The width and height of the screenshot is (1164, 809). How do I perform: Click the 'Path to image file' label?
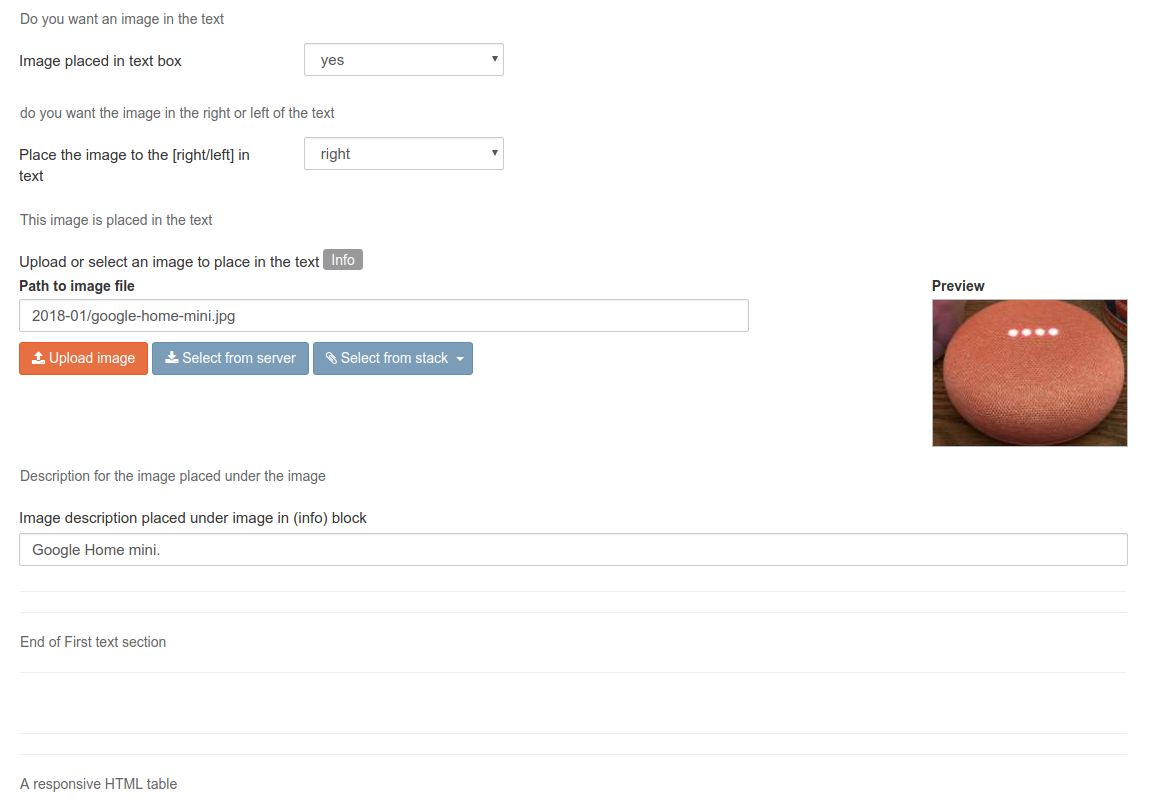click(77, 286)
